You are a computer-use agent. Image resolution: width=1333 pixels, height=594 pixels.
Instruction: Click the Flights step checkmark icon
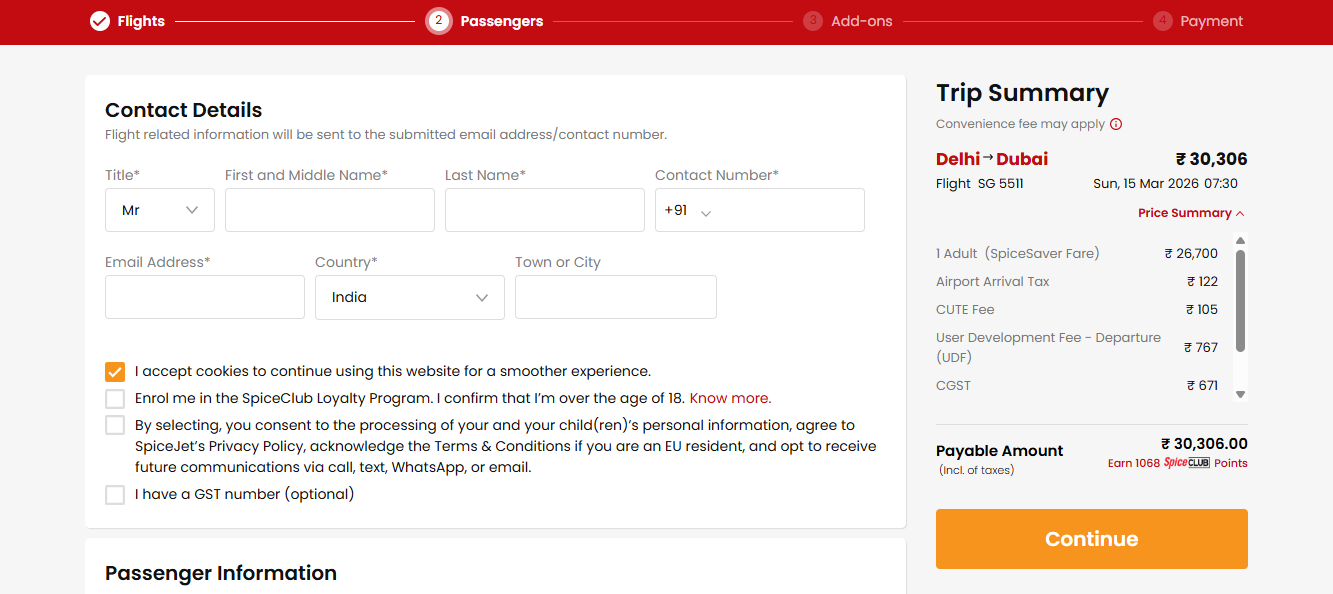coord(100,21)
